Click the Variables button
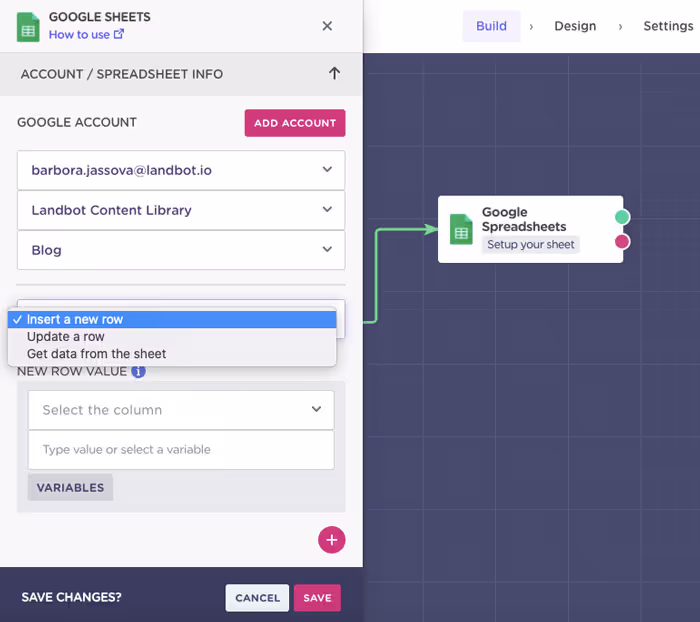Viewport: 700px width, 622px height. [70, 487]
